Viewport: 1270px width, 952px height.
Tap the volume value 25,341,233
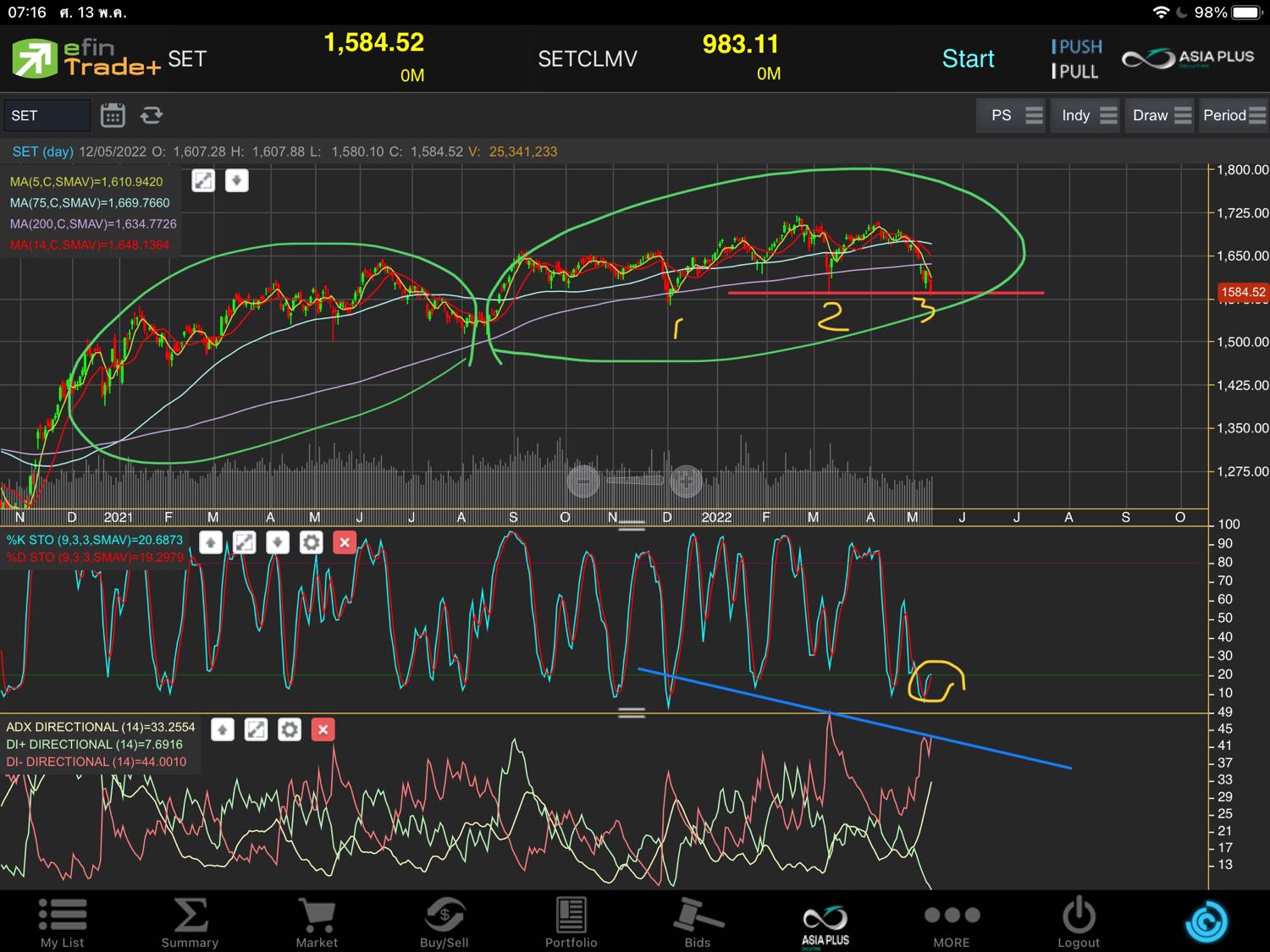(x=522, y=151)
